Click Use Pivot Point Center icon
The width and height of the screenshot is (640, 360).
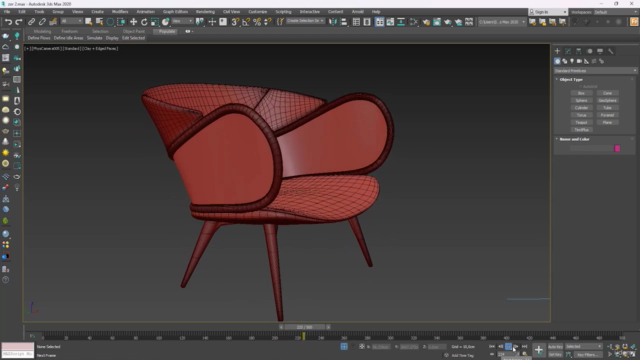tap(200, 22)
